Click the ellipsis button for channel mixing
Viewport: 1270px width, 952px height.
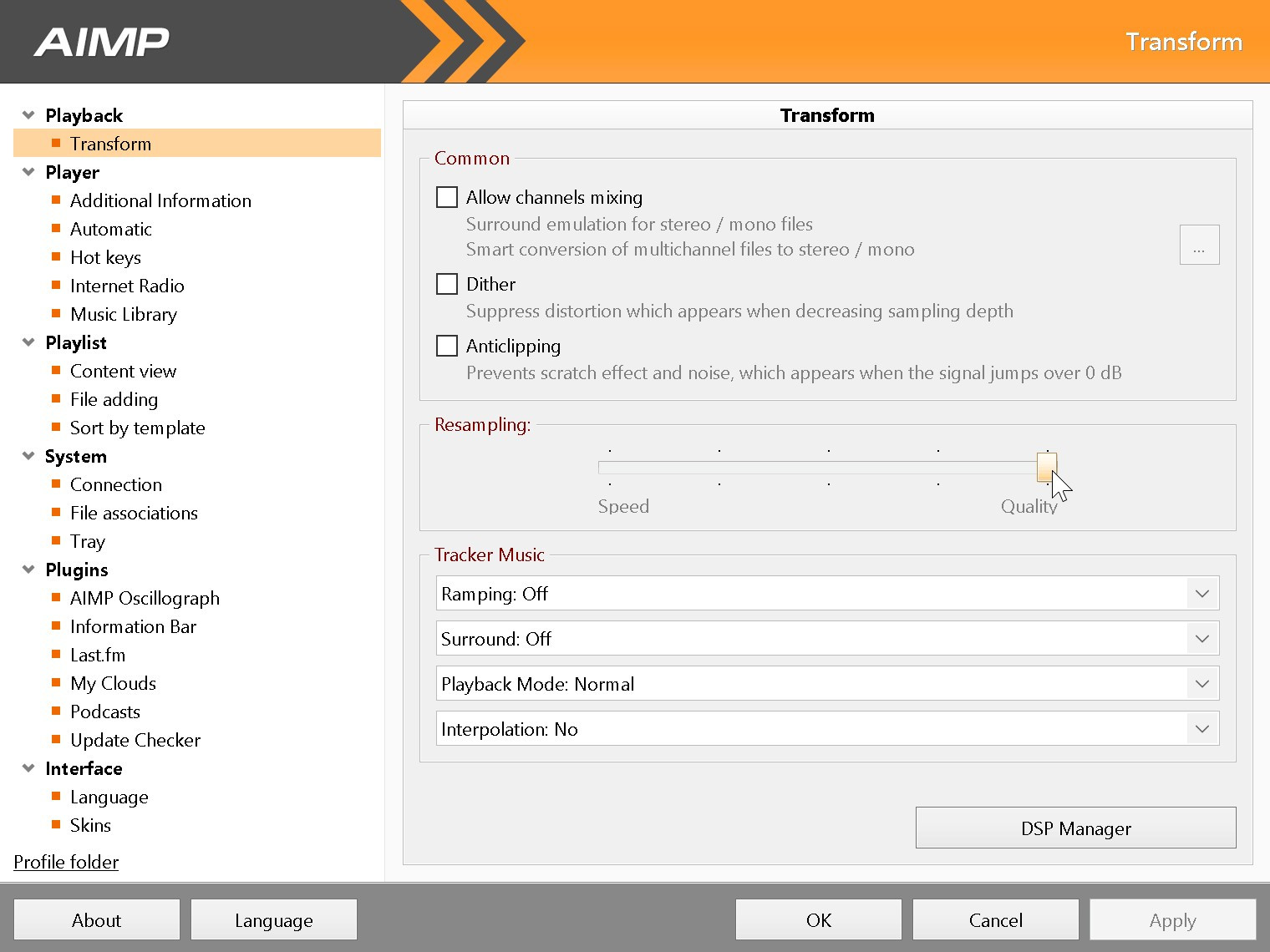coord(1199,245)
